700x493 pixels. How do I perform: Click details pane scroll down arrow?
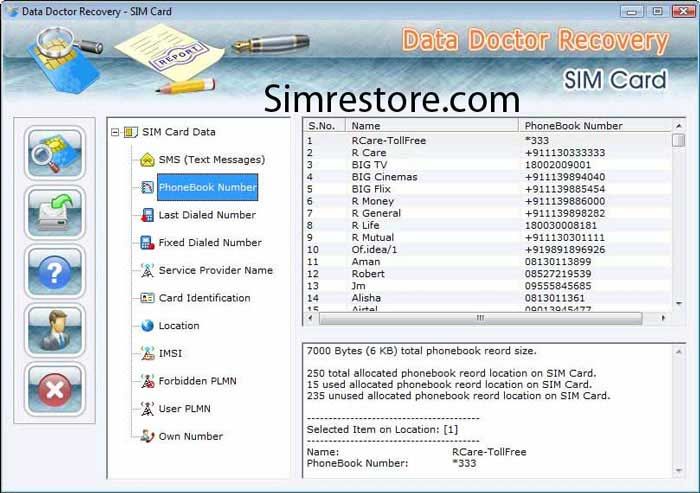(679, 470)
